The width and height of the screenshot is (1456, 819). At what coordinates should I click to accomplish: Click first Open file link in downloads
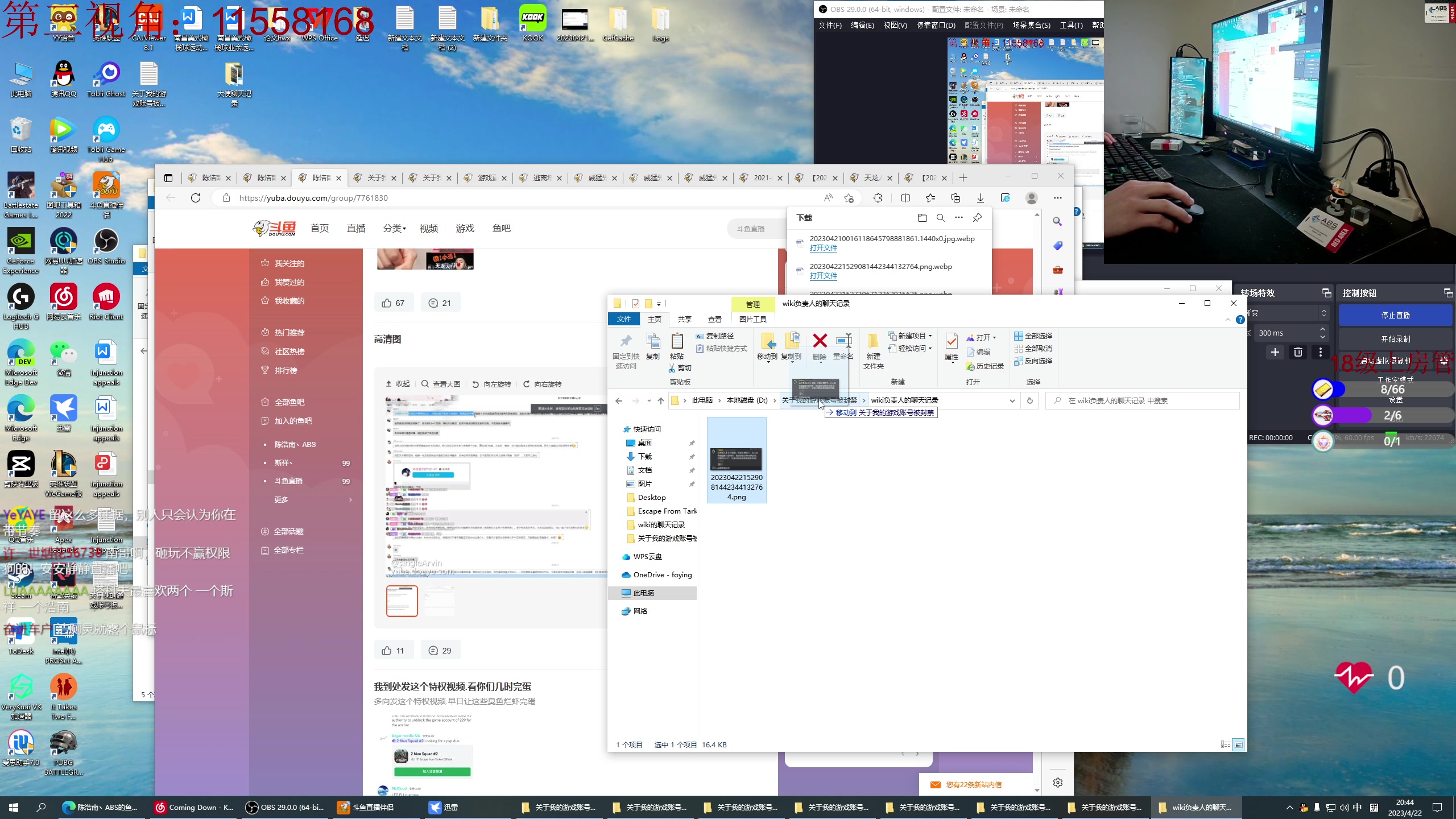pyautogui.click(x=823, y=248)
